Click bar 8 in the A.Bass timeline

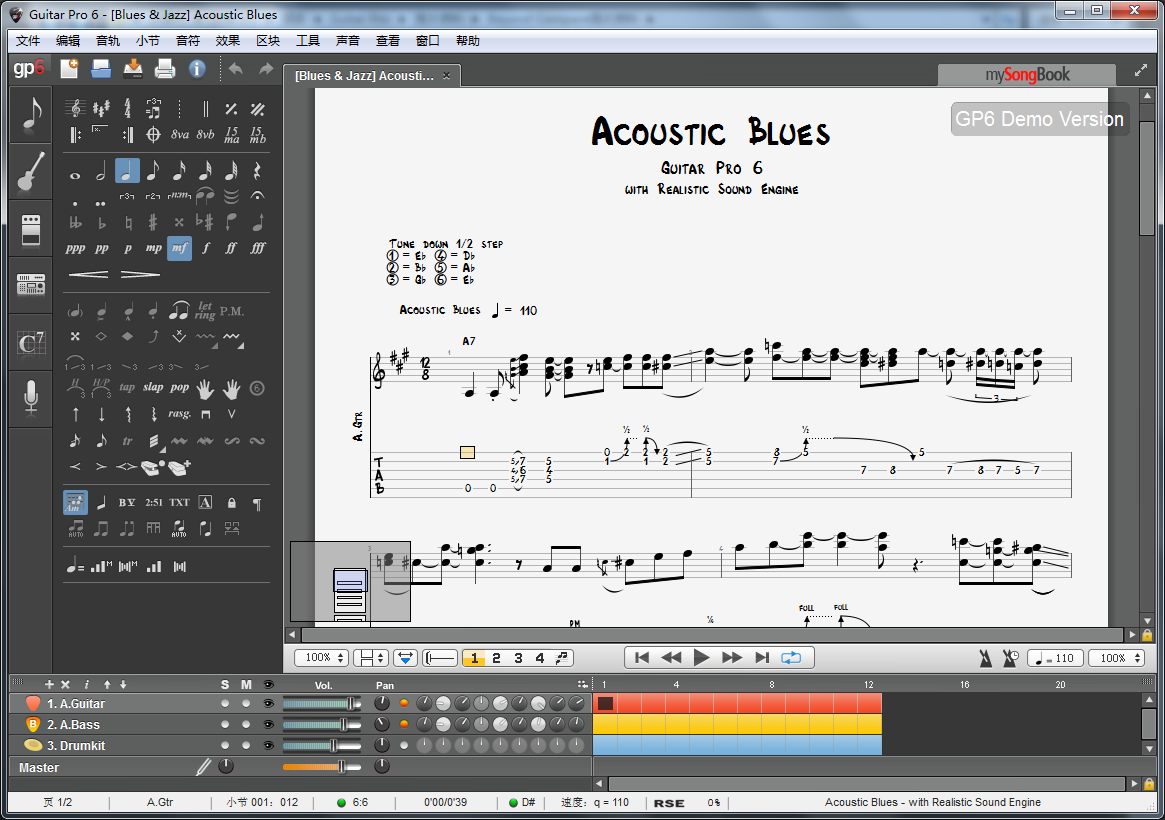tap(773, 724)
